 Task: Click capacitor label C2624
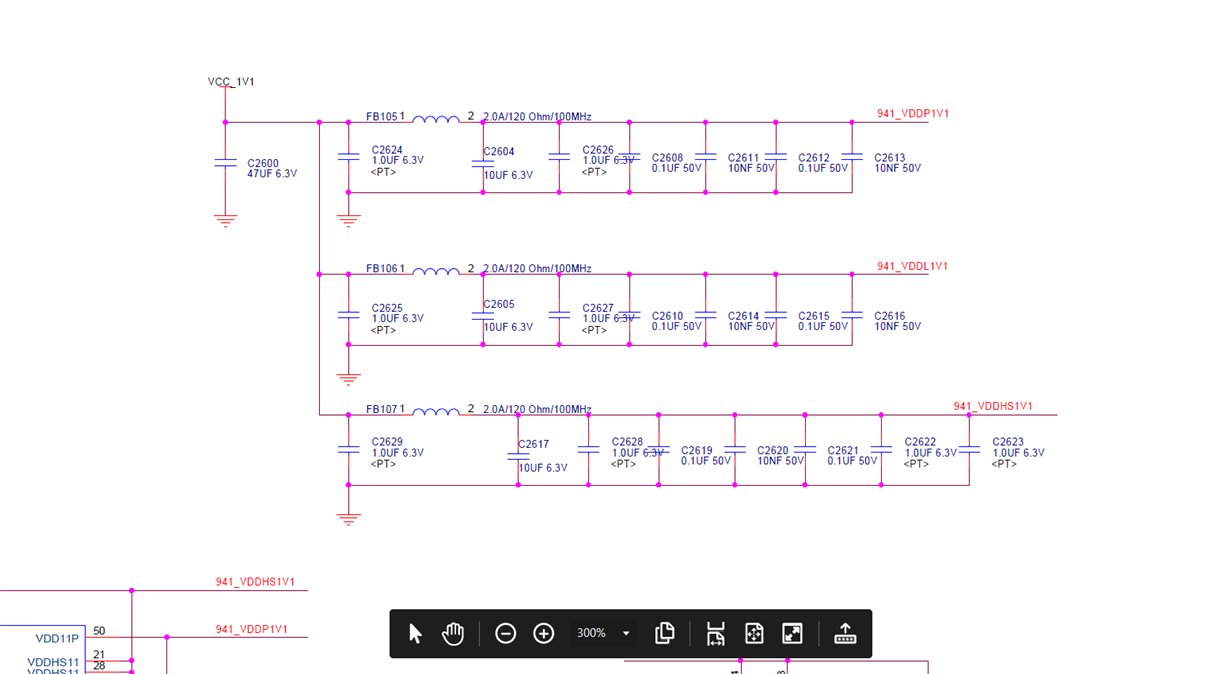(387, 150)
